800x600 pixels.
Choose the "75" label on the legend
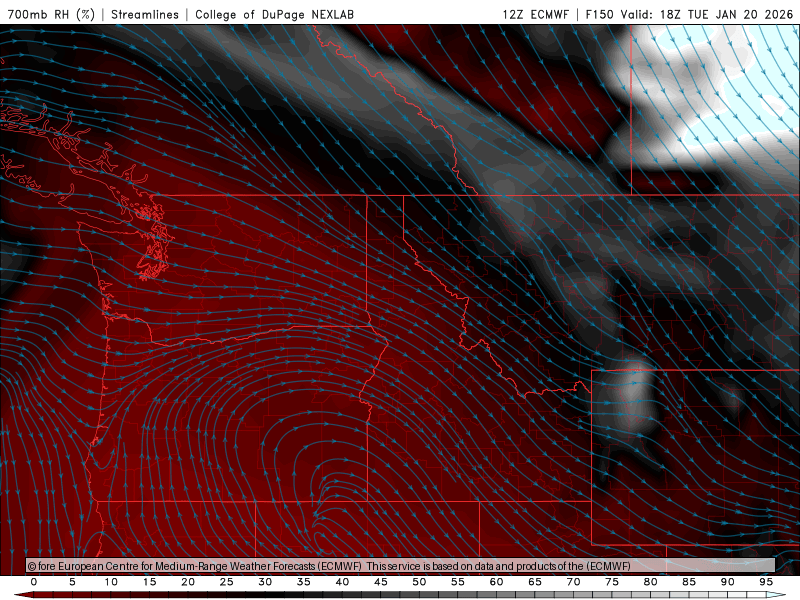click(612, 582)
